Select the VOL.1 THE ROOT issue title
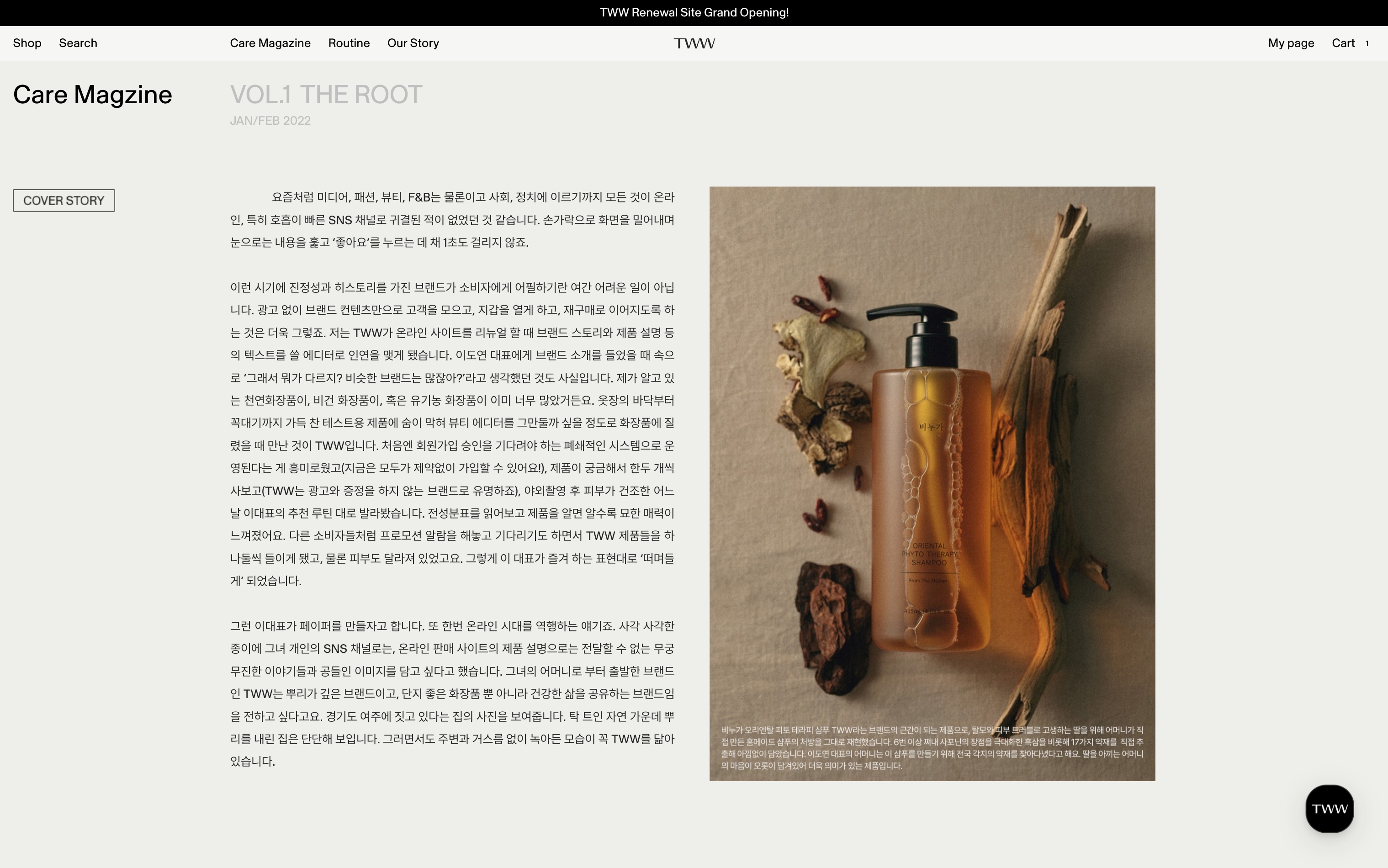Image resolution: width=1388 pixels, height=868 pixels. [x=326, y=95]
